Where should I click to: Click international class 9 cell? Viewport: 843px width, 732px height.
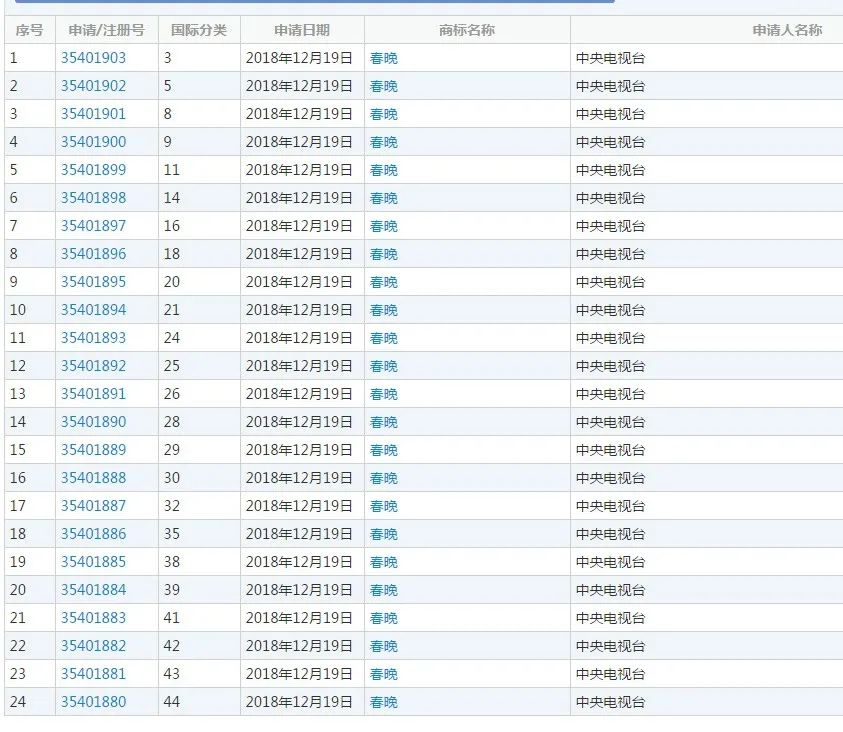click(x=199, y=141)
